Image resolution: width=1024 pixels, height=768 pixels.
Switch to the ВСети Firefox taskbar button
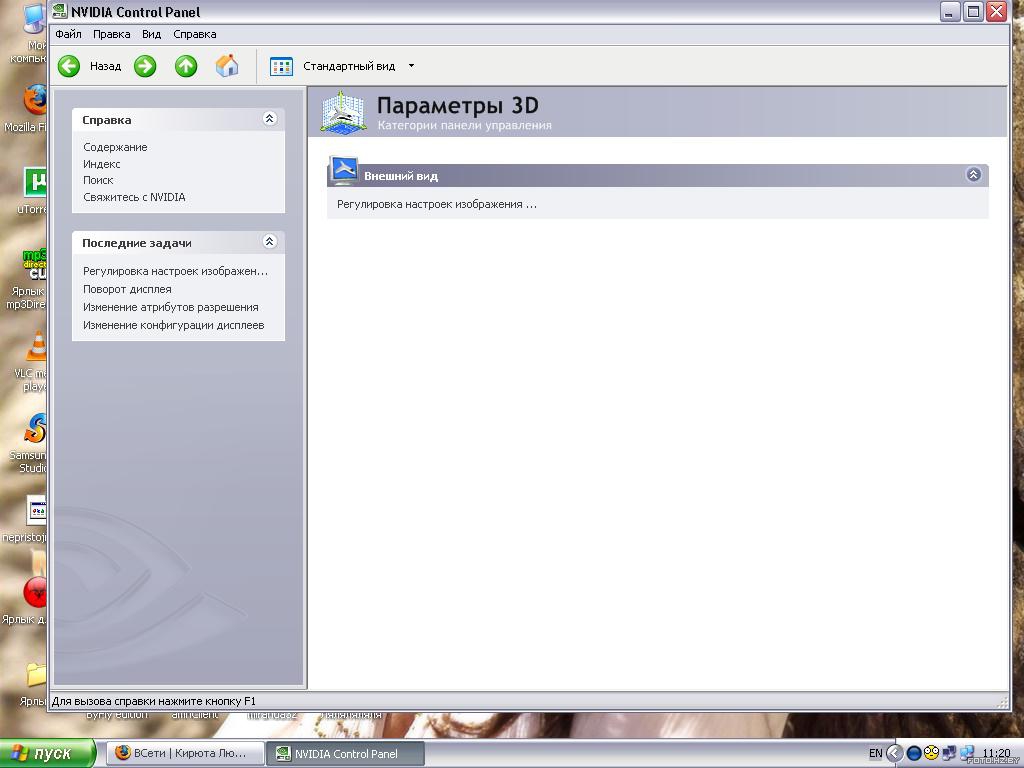coord(185,754)
